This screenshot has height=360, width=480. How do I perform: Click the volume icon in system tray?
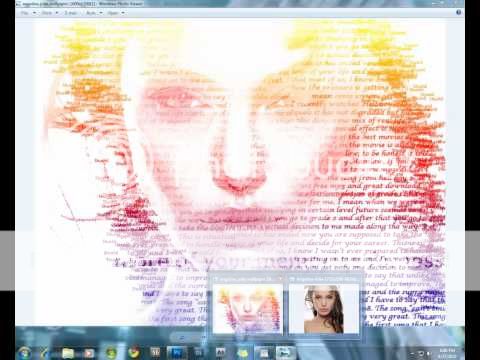429,353
